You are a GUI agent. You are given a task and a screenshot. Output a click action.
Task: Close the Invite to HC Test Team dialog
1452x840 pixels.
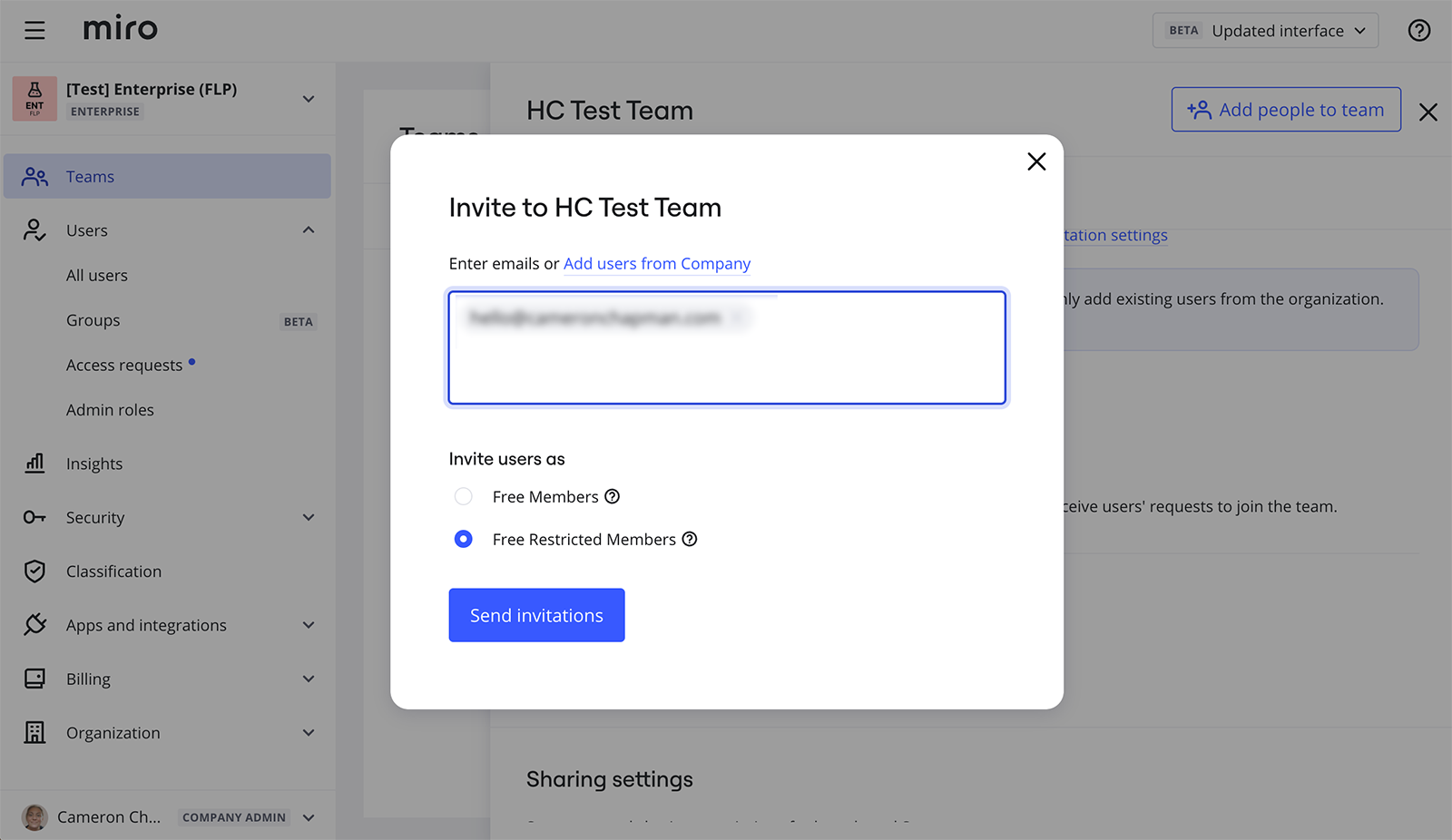(1036, 161)
